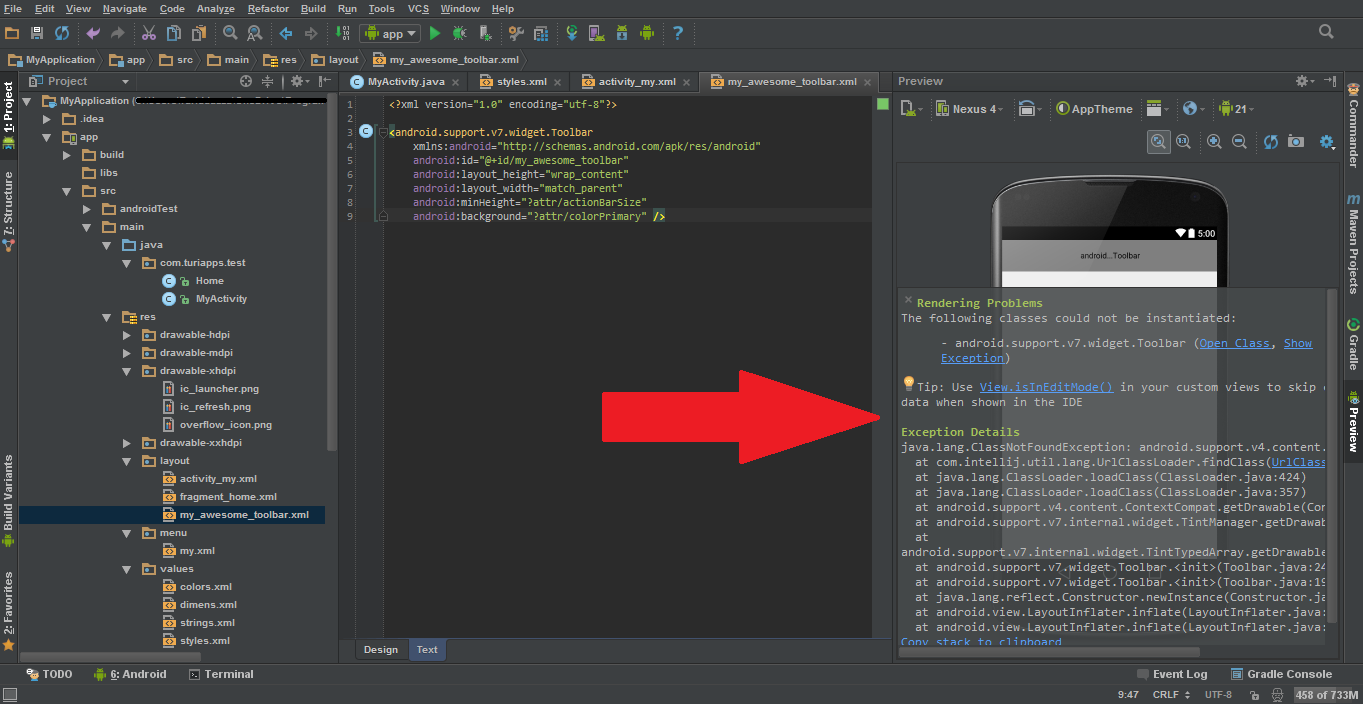The image size is (1363, 704).
Task: Sync project with Gradle files icon
Action: tap(572, 33)
